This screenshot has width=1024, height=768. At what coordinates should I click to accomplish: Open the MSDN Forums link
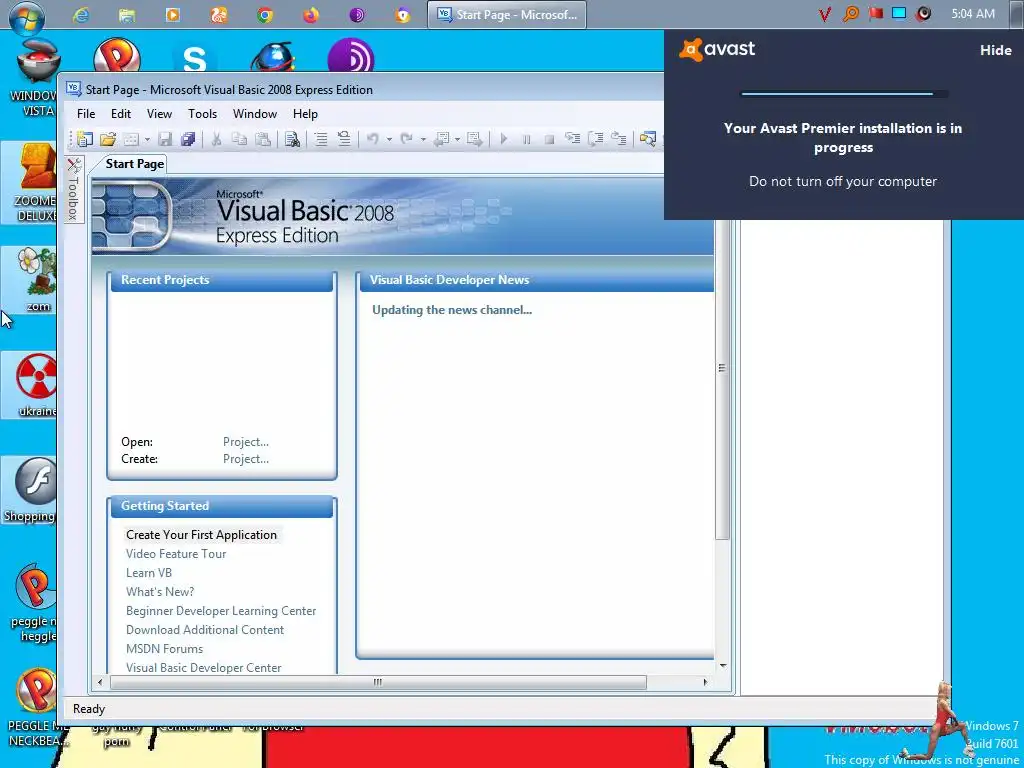[165, 648]
